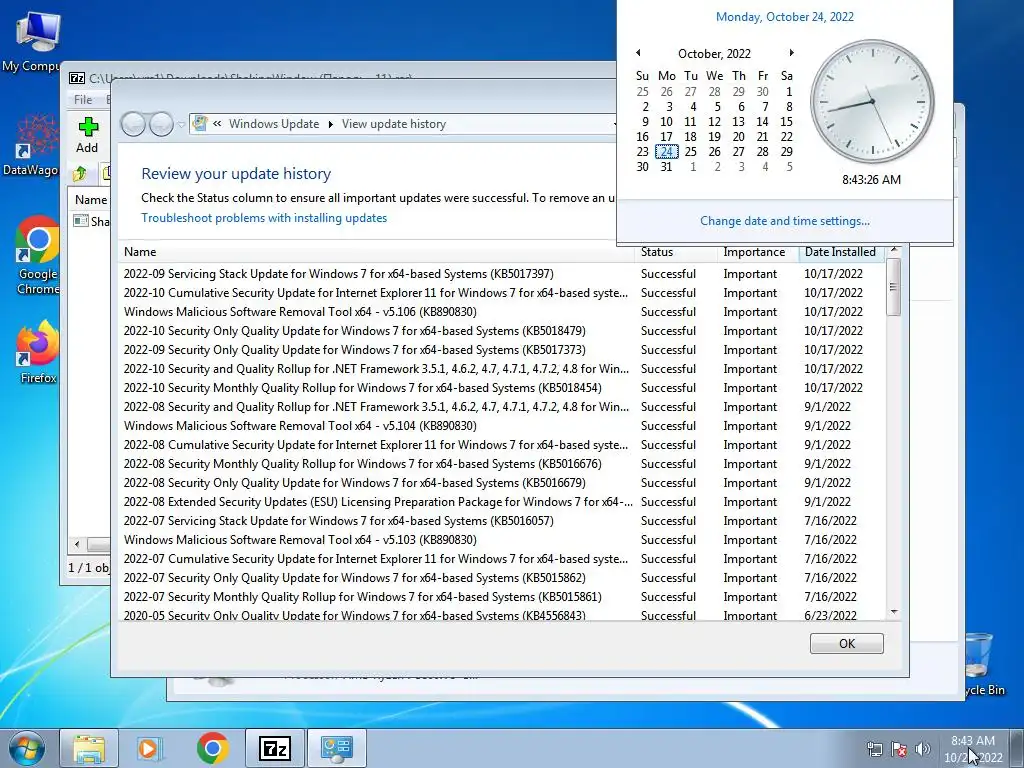This screenshot has width=1024, height=768.
Task: Go back in Windows Update window
Action: point(134,124)
